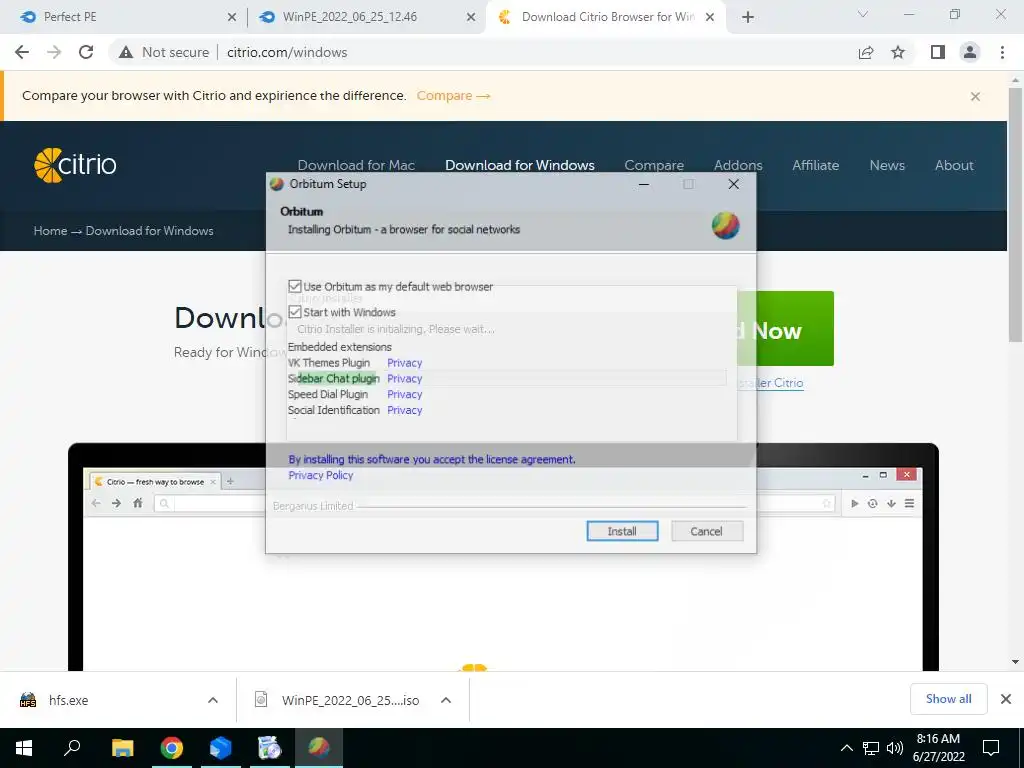Select the Download Citrio Browser tab
This screenshot has width=1024, height=768.
click(x=605, y=17)
